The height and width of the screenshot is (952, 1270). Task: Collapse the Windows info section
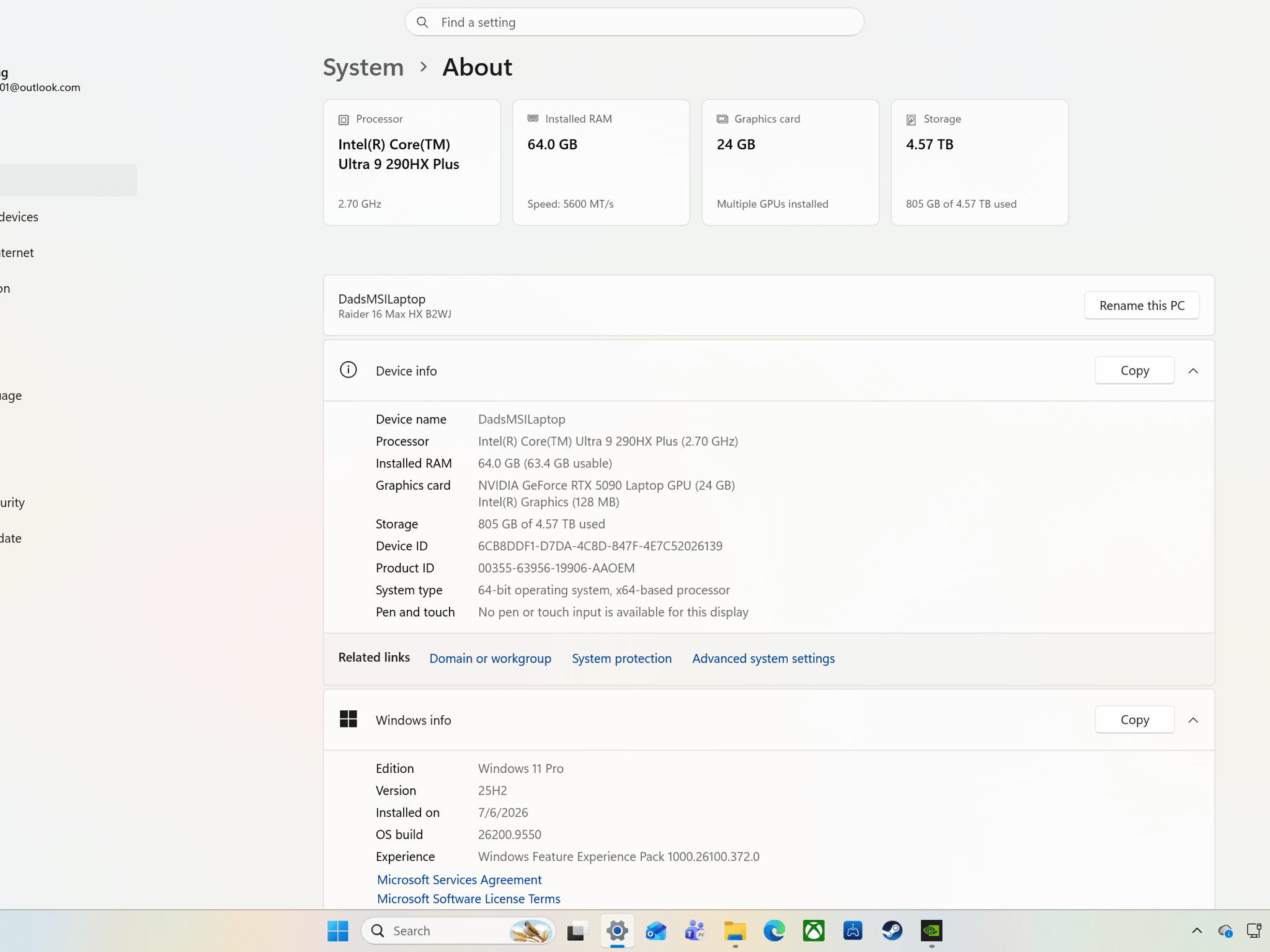click(x=1193, y=720)
